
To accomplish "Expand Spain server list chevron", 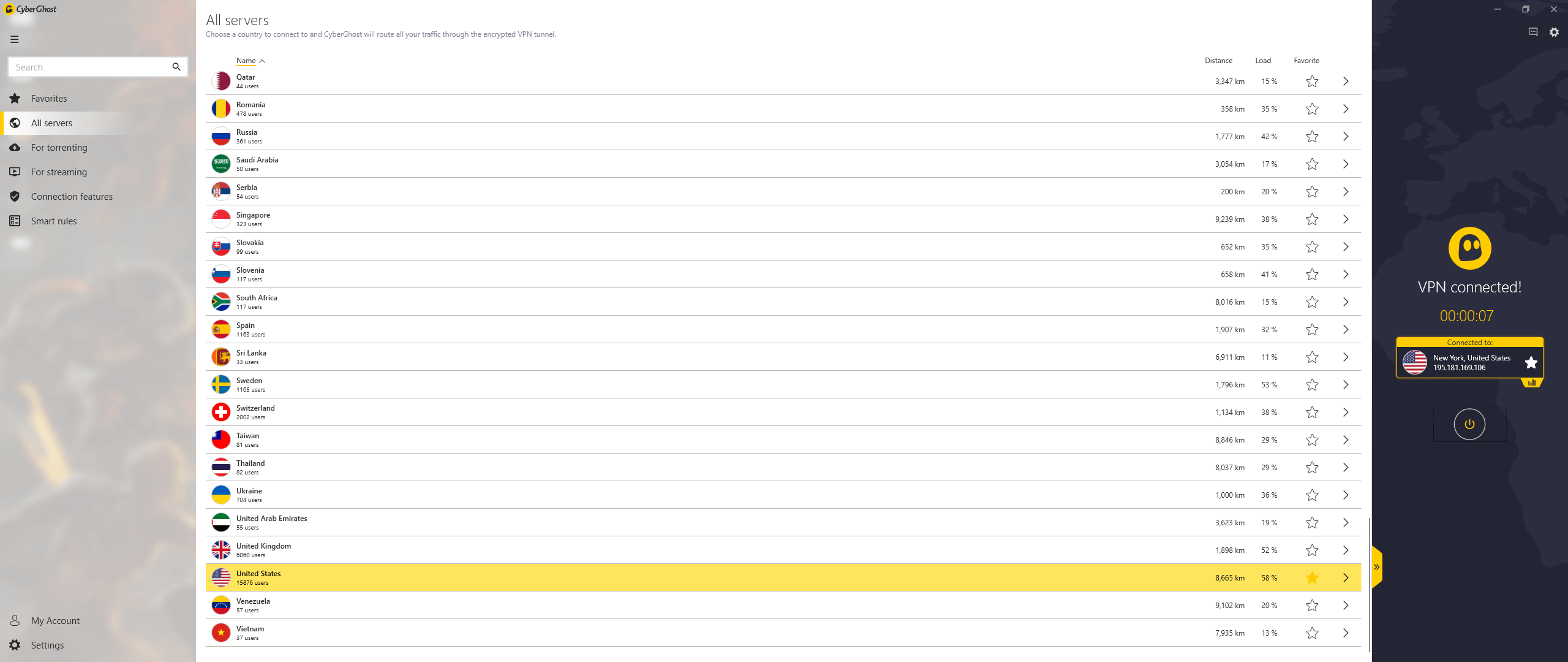I will point(1346,329).
